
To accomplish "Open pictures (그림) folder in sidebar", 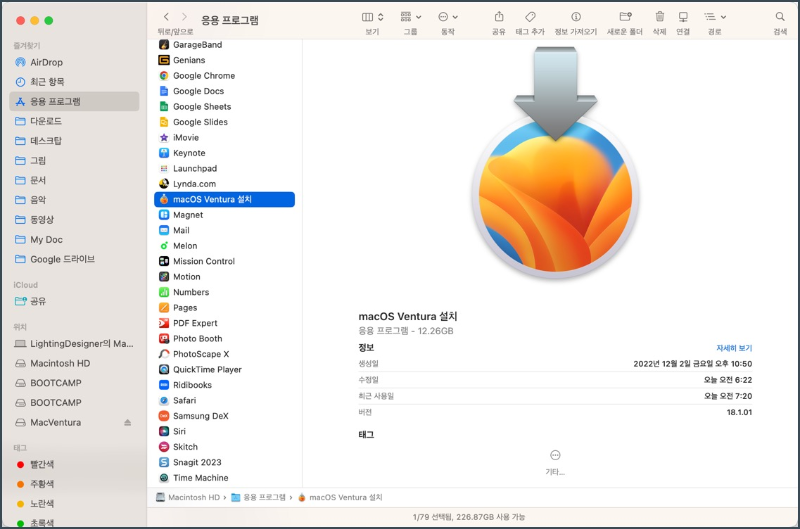I will (74, 161).
